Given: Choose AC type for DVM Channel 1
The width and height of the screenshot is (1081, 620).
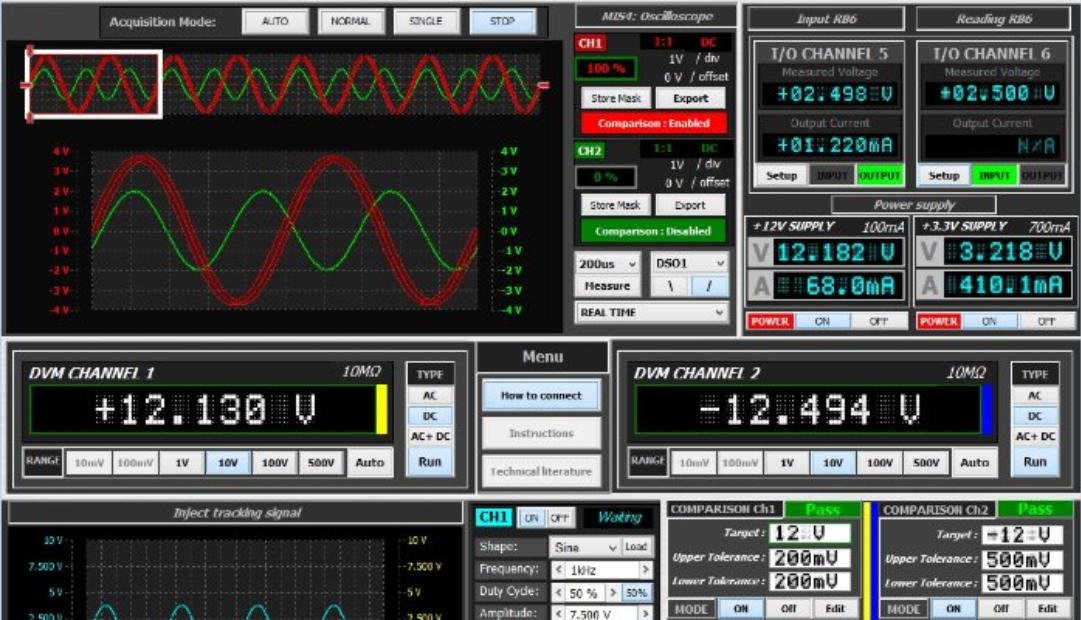Looking at the screenshot, I should [430, 396].
